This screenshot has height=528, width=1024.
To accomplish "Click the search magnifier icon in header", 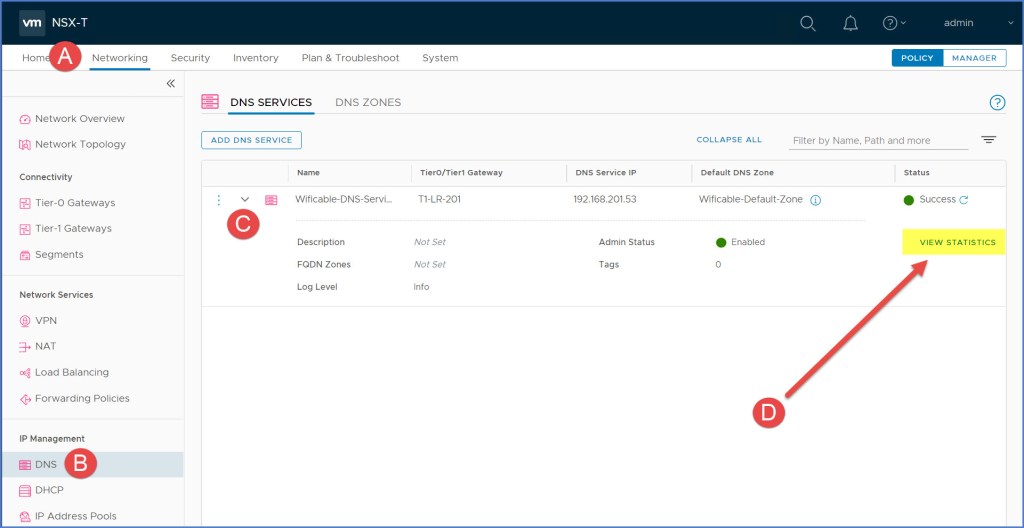I will click(x=808, y=23).
